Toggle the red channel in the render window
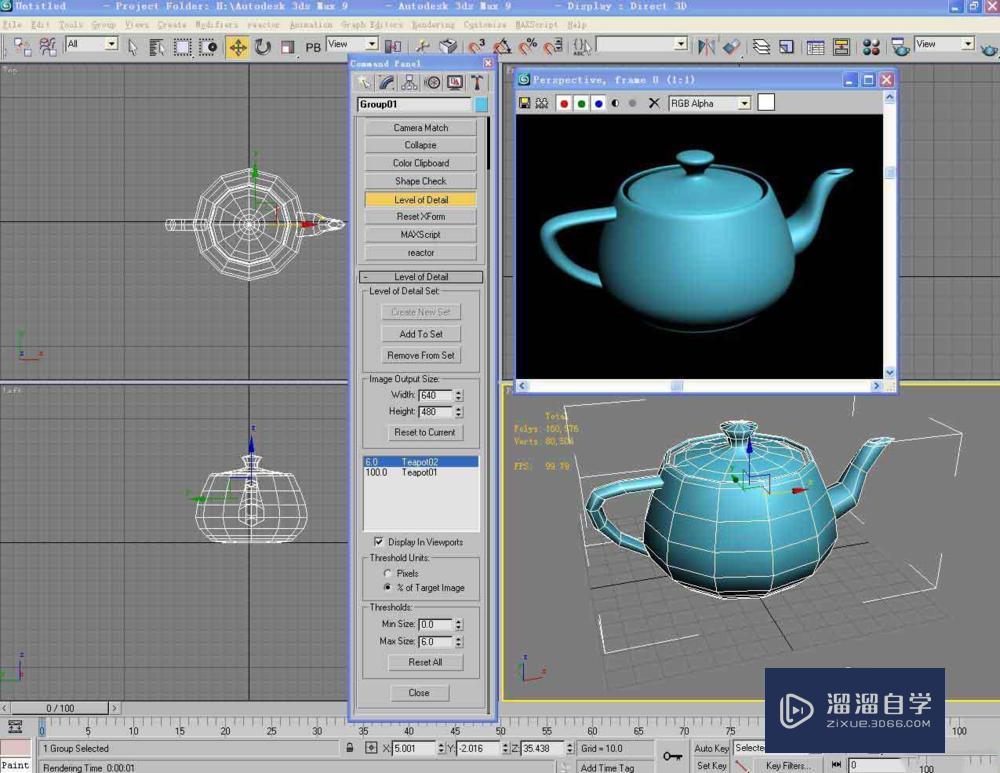1000x773 pixels. pyautogui.click(x=563, y=102)
